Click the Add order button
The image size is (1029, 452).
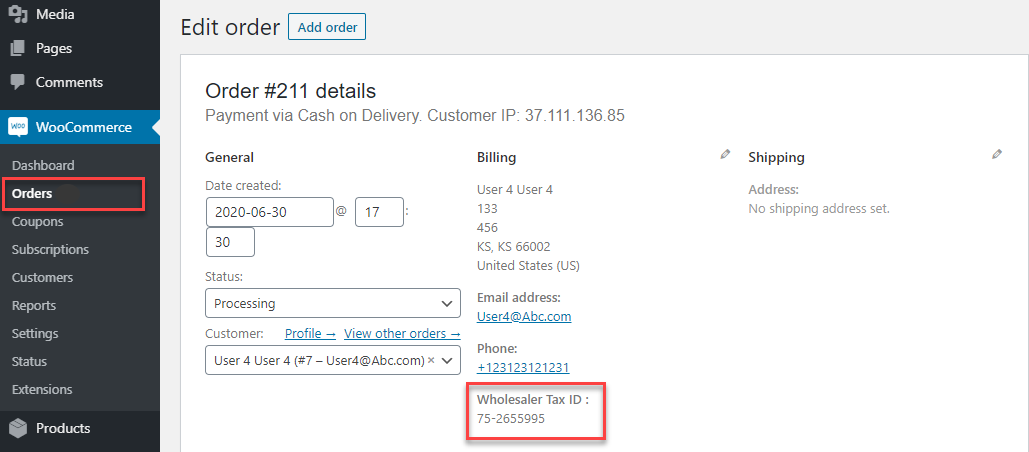(327, 27)
